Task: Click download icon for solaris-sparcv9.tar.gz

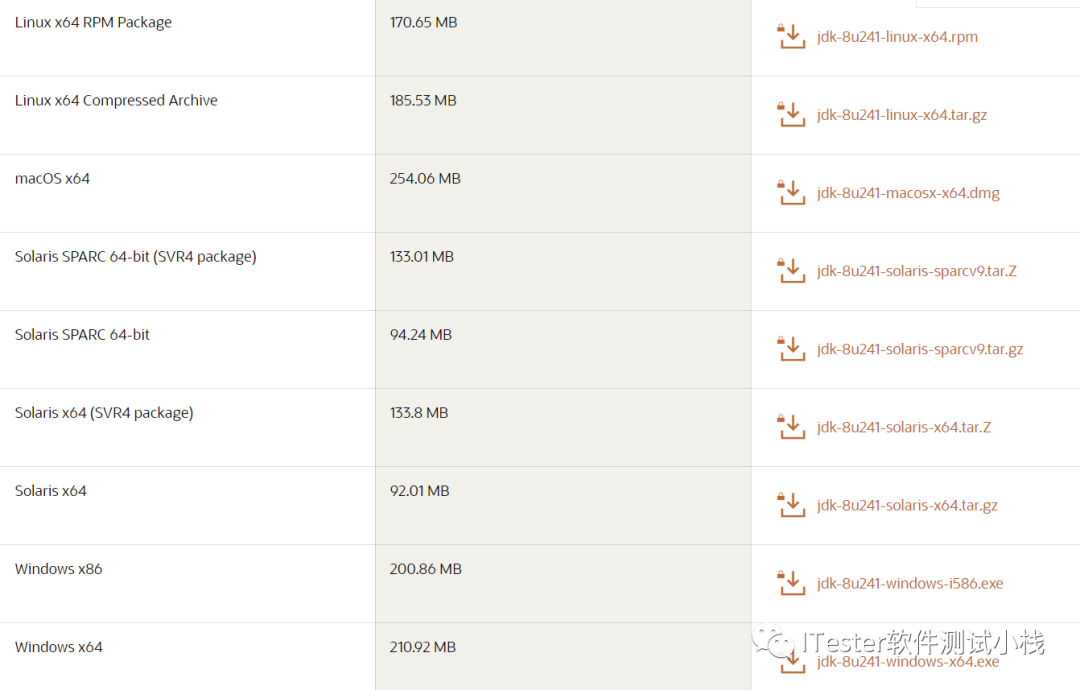Action: 791,348
